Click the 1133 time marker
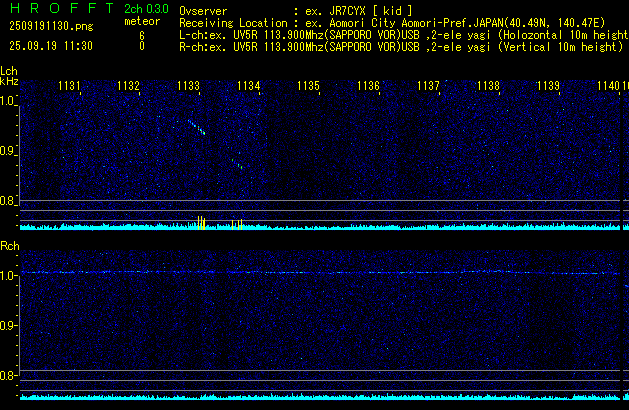 [188, 87]
